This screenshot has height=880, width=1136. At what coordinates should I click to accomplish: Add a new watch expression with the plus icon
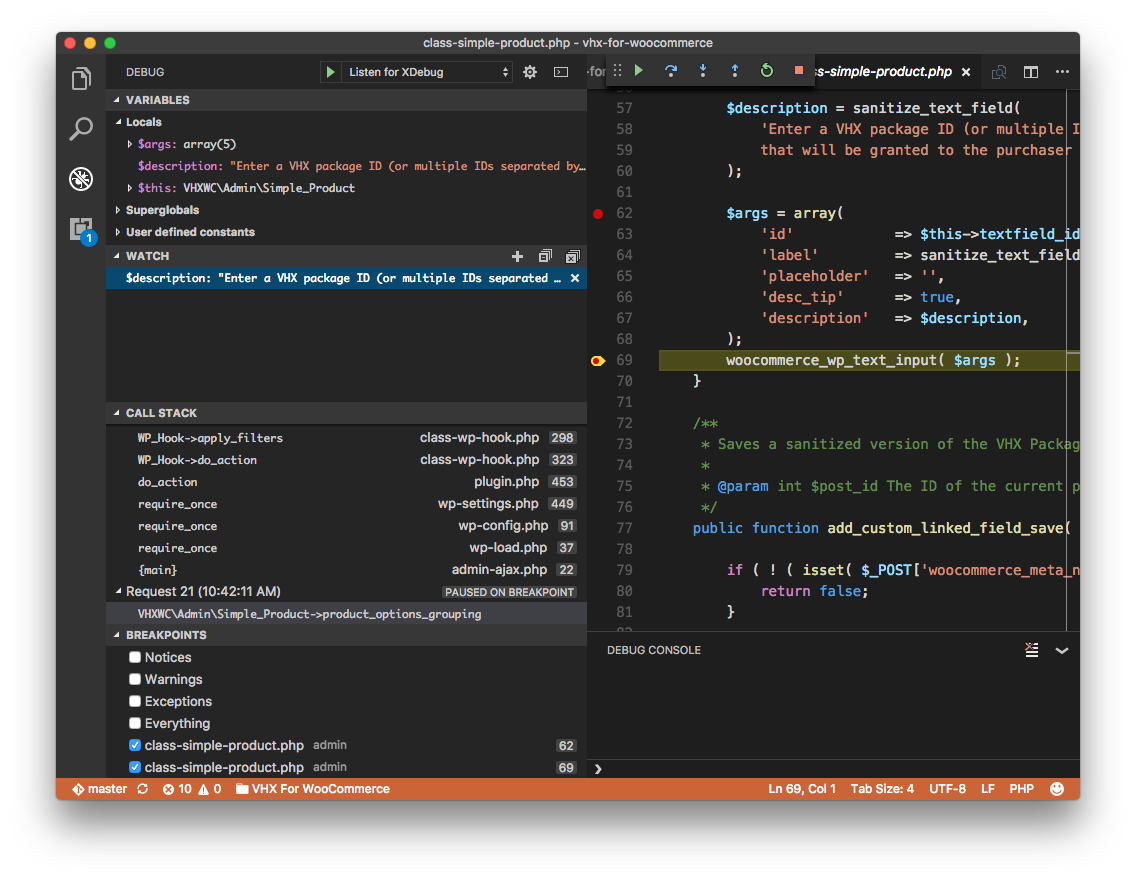tap(517, 256)
